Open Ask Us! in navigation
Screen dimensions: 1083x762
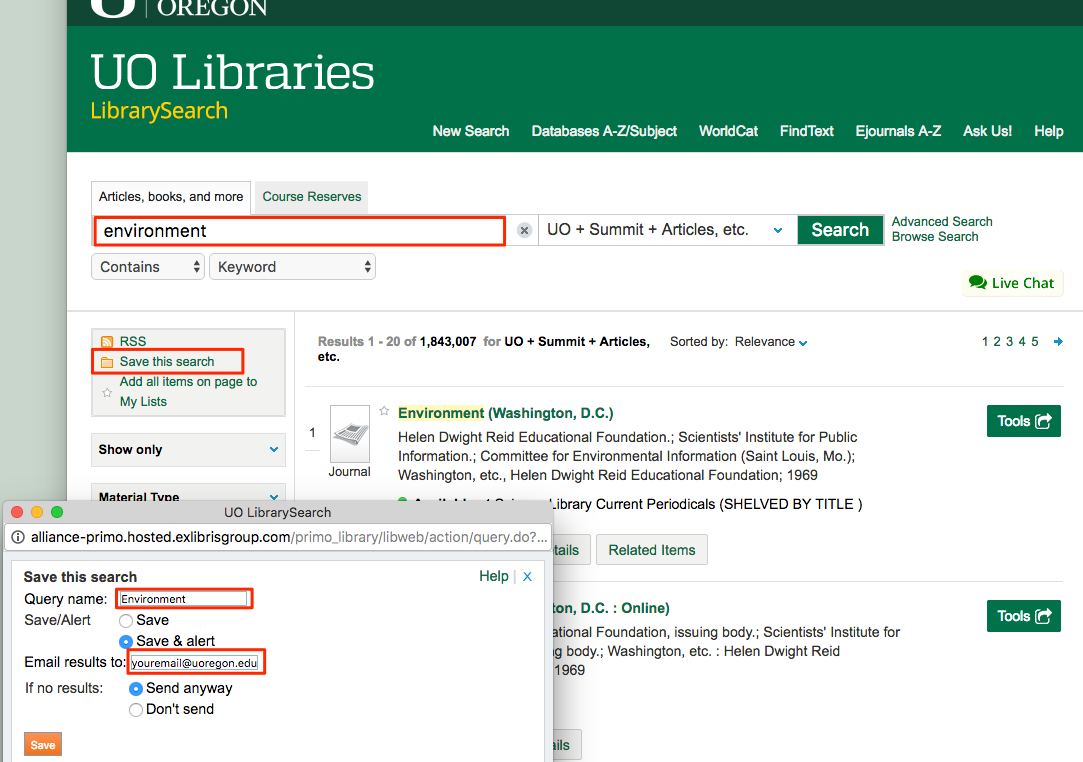point(988,131)
